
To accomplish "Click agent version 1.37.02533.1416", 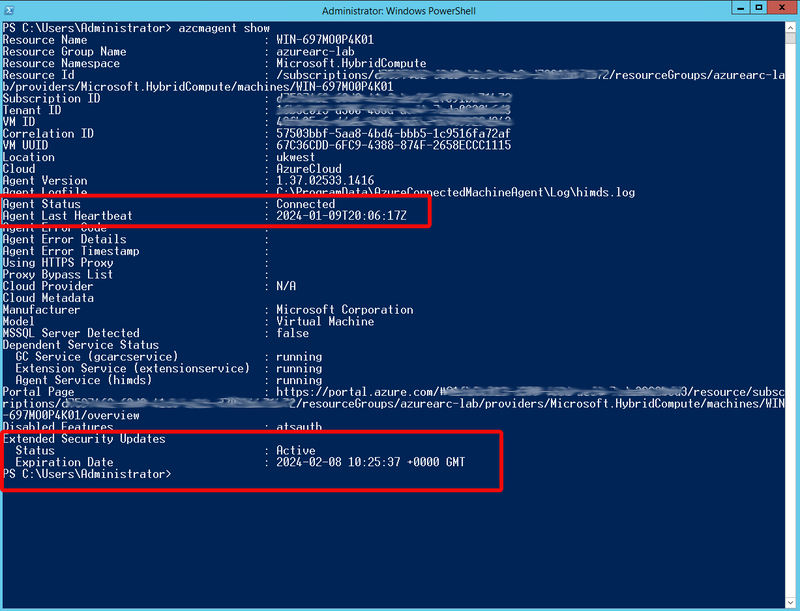I will pyautogui.click(x=325, y=181).
